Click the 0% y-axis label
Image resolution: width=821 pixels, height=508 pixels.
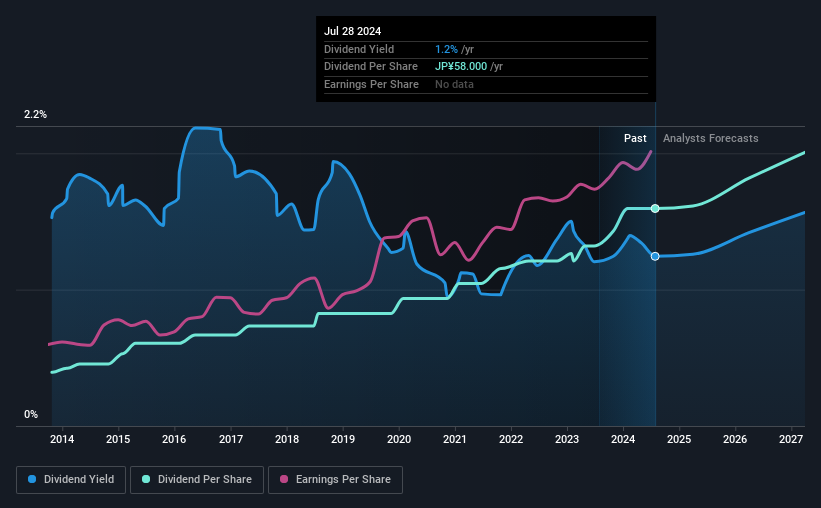point(31,414)
